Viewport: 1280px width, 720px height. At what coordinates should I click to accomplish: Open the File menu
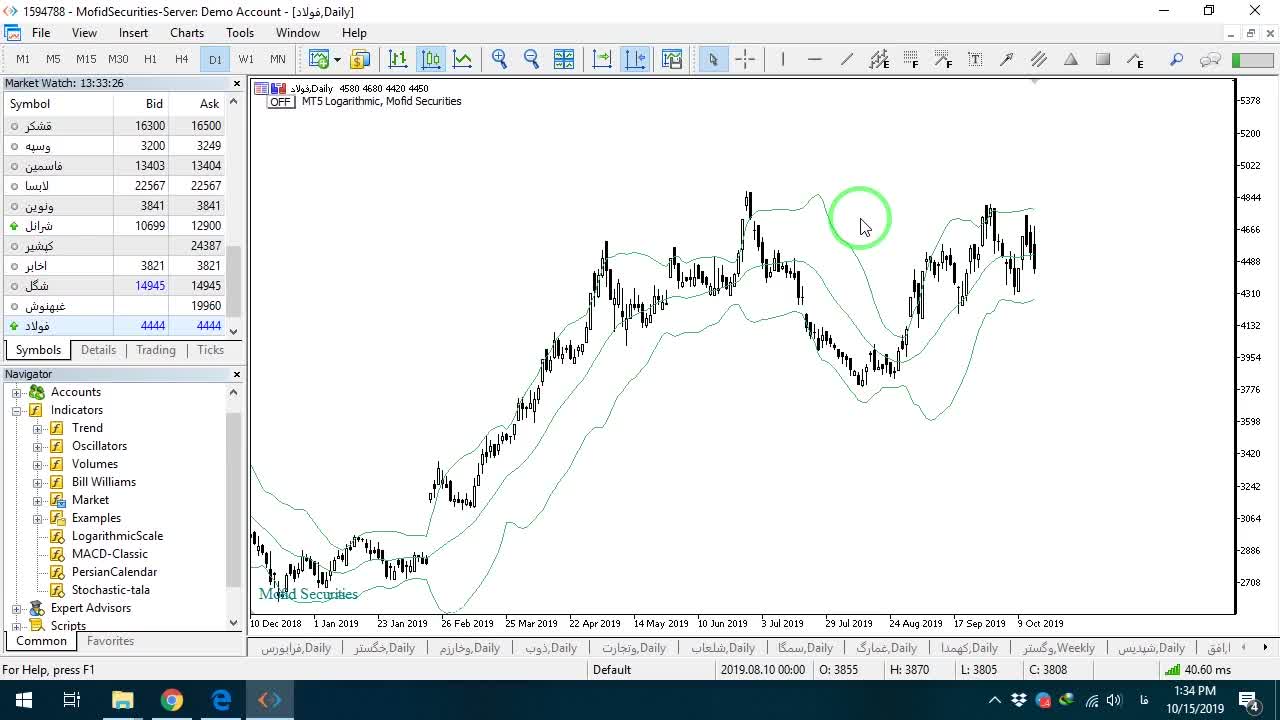pos(41,33)
